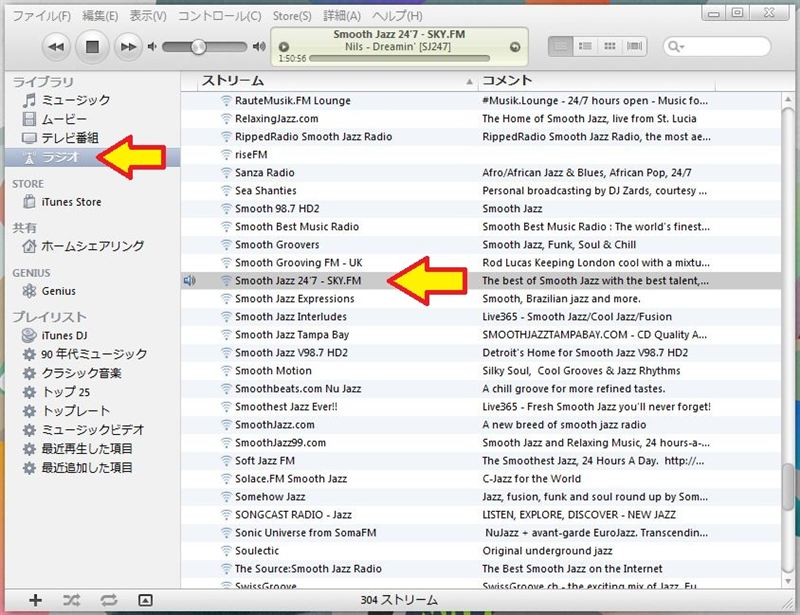Adjust the volume slider knob
The width and height of the screenshot is (800, 615).
(198, 47)
